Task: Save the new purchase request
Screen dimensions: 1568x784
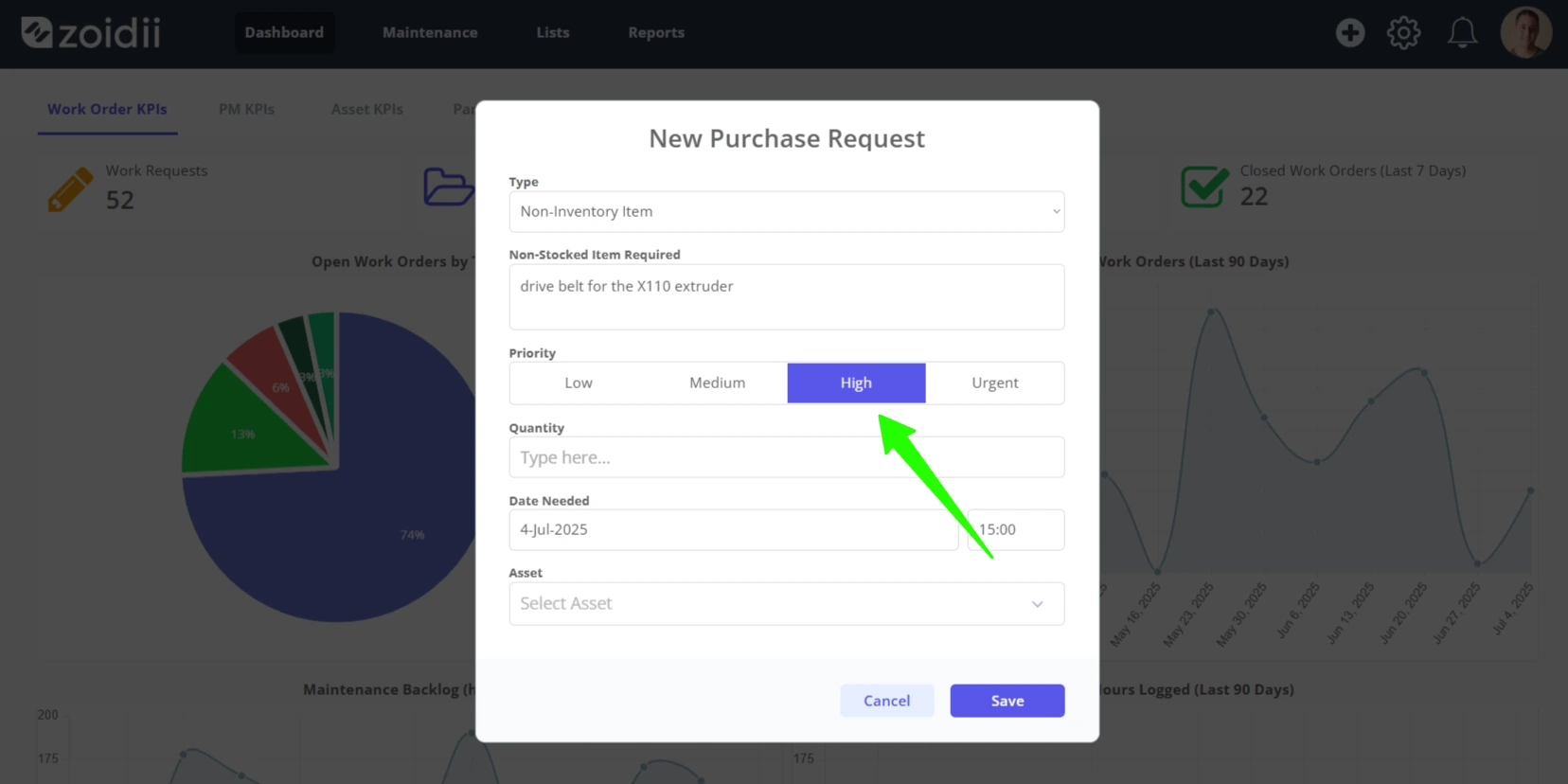Action: pyautogui.click(x=1007, y=701)
